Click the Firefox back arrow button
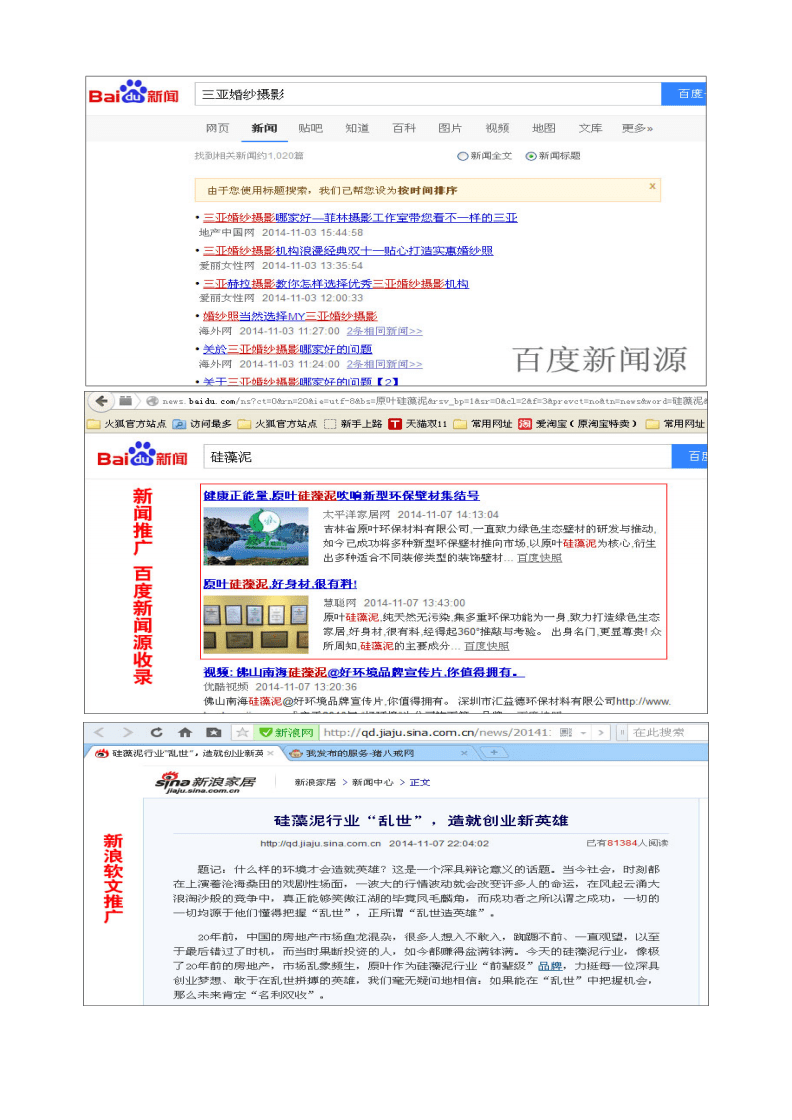The height and width of the screenshot is (1120, 792). click(101, 401)
